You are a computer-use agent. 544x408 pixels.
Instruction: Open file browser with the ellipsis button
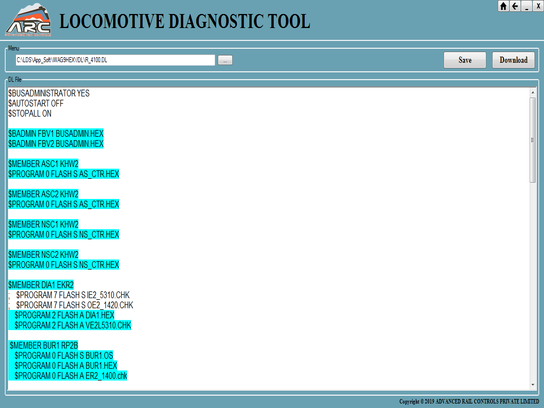[x=225, y=60]
